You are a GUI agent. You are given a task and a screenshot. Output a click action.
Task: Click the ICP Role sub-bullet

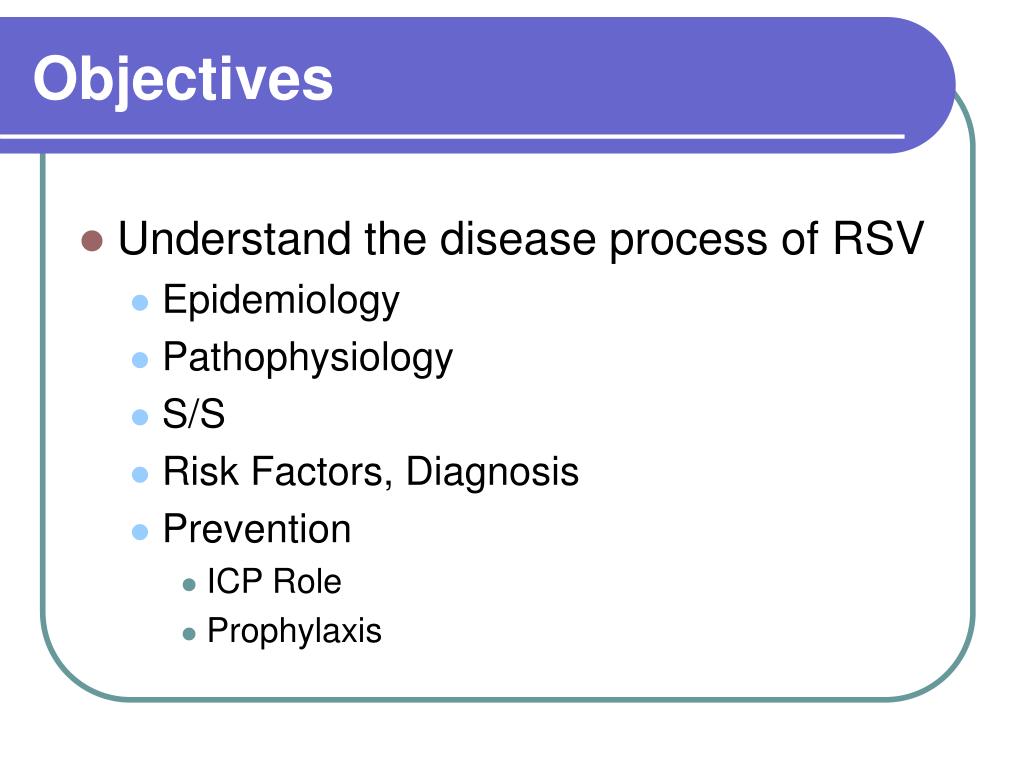[274, 581]
